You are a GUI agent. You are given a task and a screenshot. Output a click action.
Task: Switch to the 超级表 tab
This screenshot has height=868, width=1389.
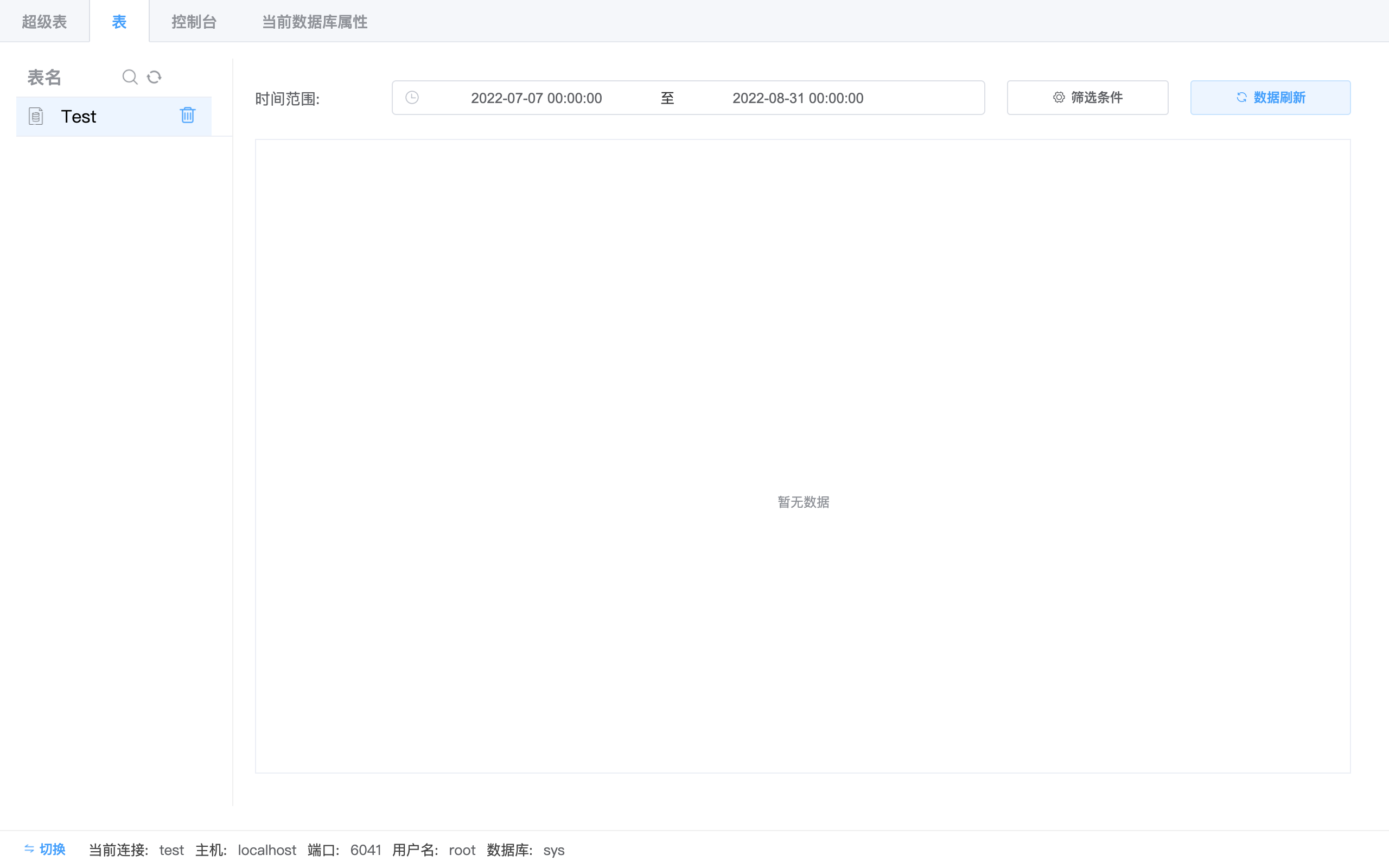[44, 21]
